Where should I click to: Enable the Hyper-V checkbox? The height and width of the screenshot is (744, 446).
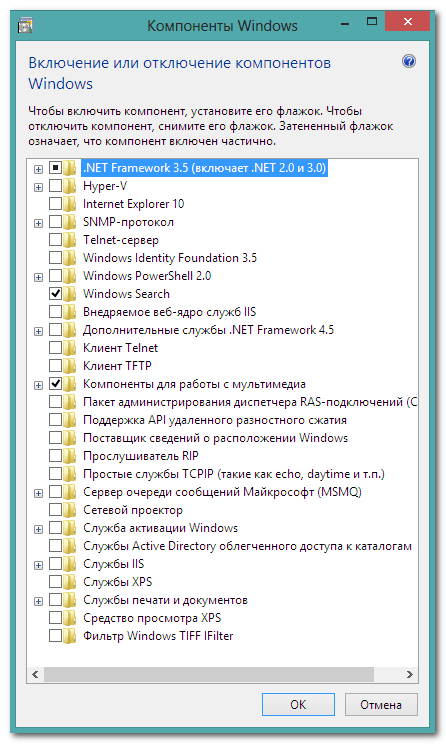click(56, 186)
